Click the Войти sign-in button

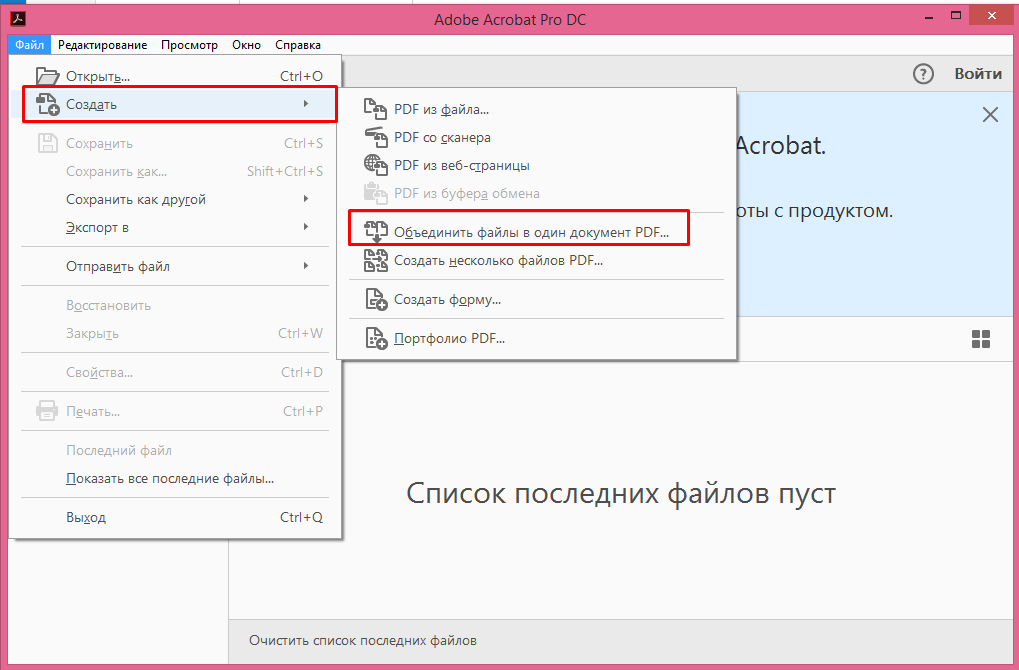tap(978, 74)
